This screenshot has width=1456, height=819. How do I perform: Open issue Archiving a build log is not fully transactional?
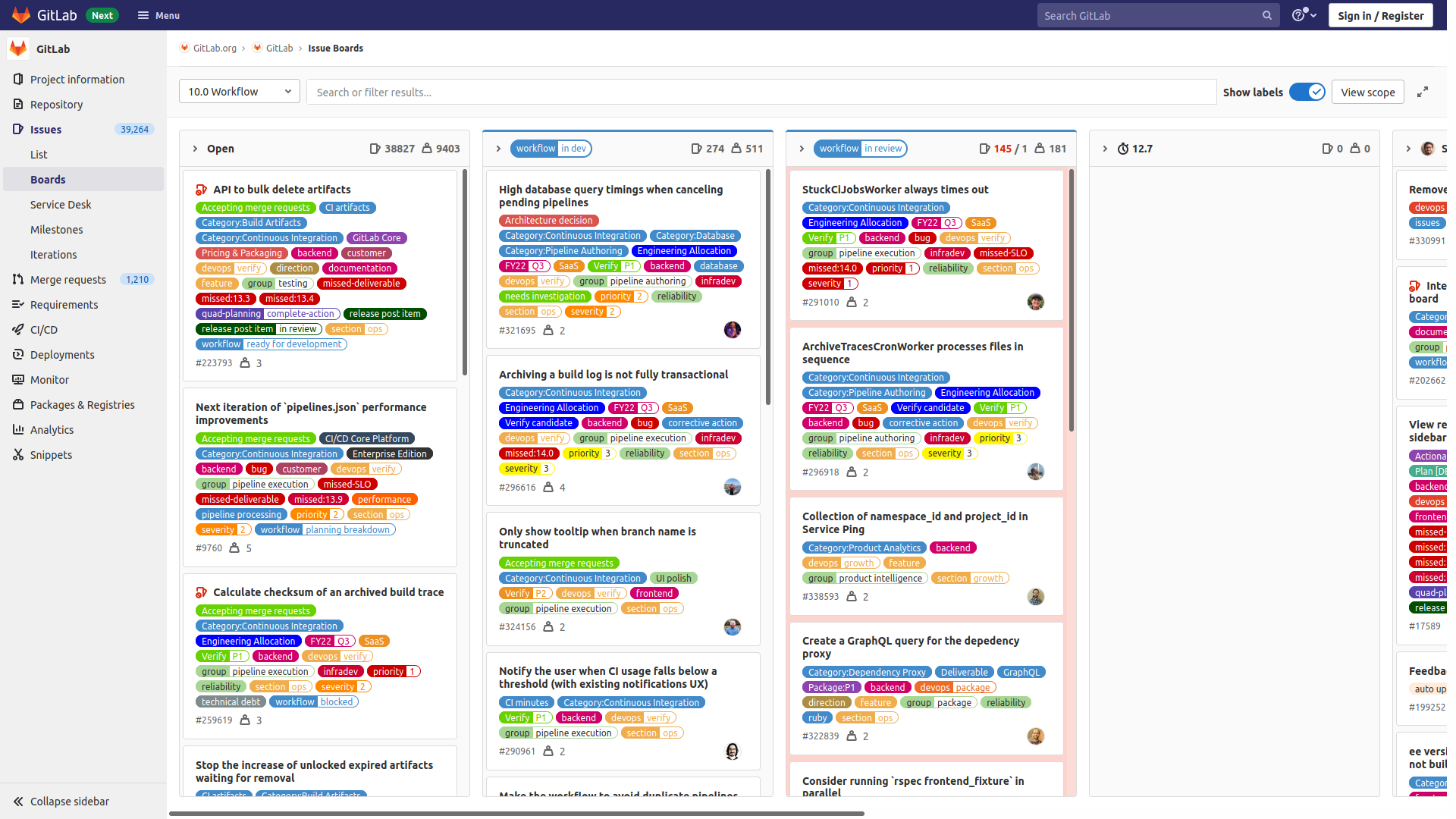point(613,375)
